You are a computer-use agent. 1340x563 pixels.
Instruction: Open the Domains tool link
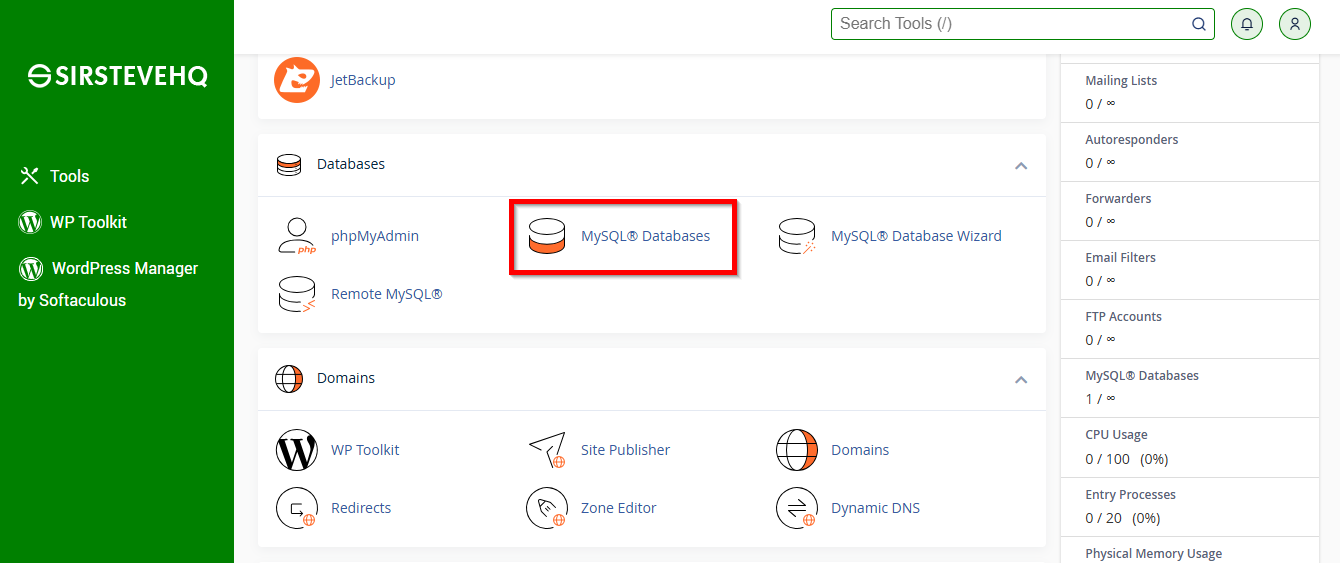coord(860,450)
